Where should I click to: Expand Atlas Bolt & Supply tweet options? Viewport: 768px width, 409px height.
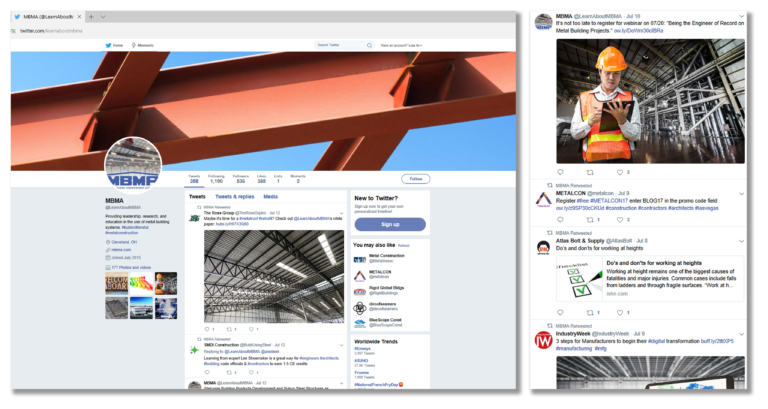pos(742,241)
